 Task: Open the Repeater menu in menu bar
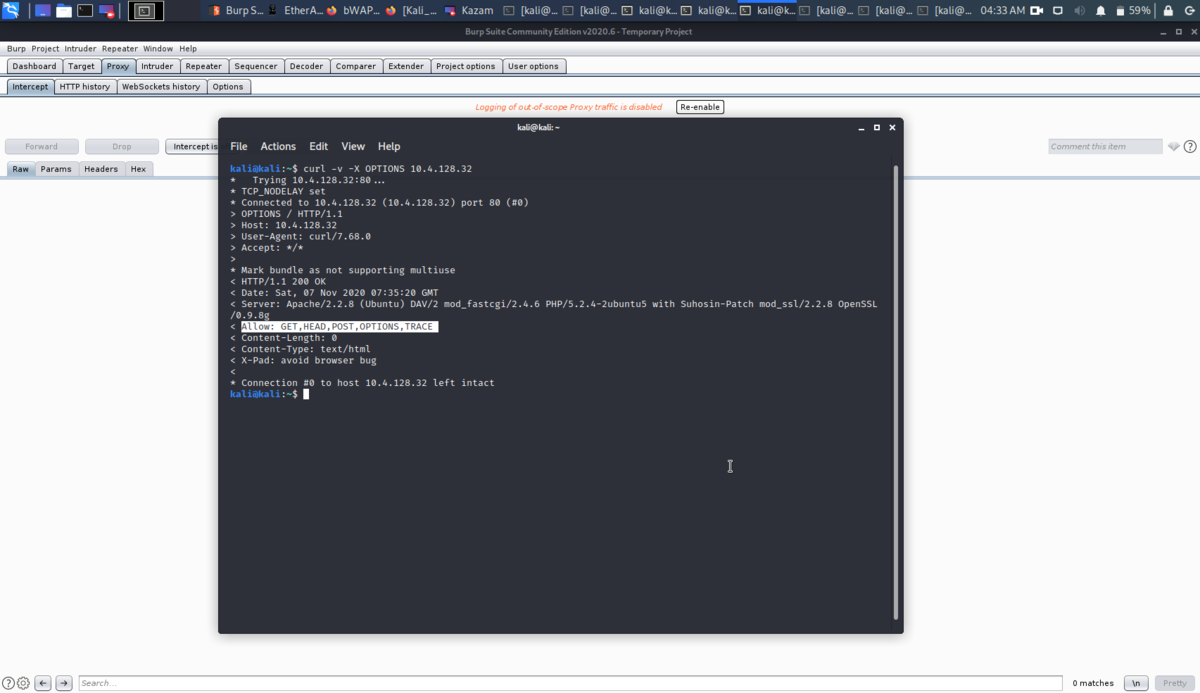(x=120, y=48)
